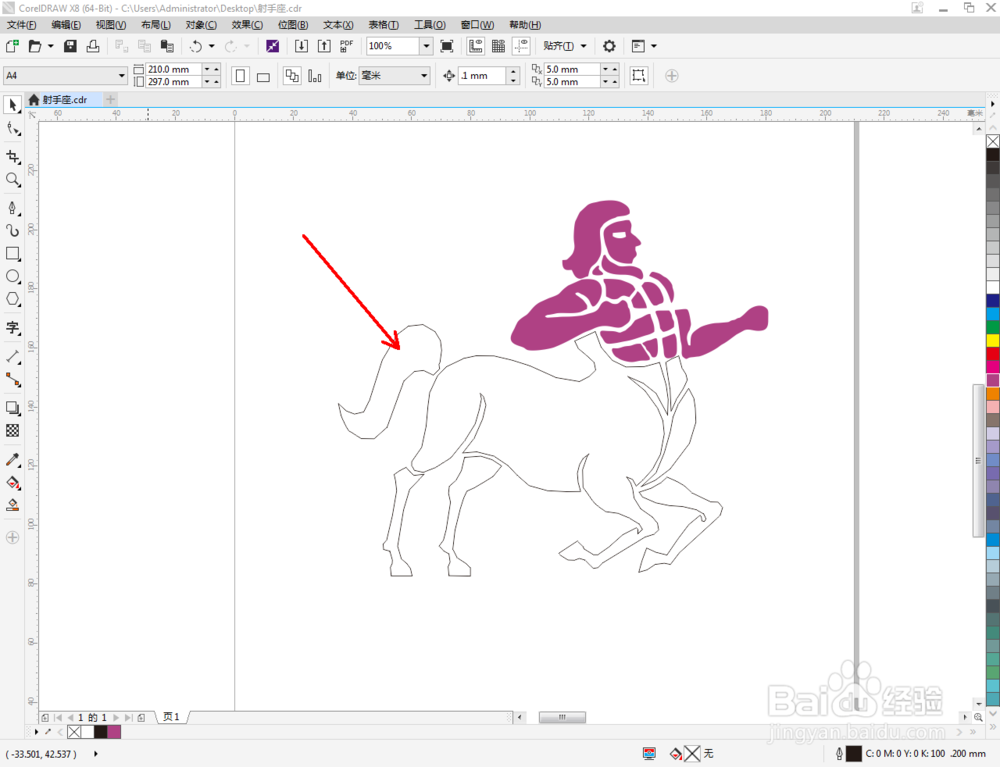Select the Freehand drawing tool
1000x767 pixels.
tap(12, 208)
